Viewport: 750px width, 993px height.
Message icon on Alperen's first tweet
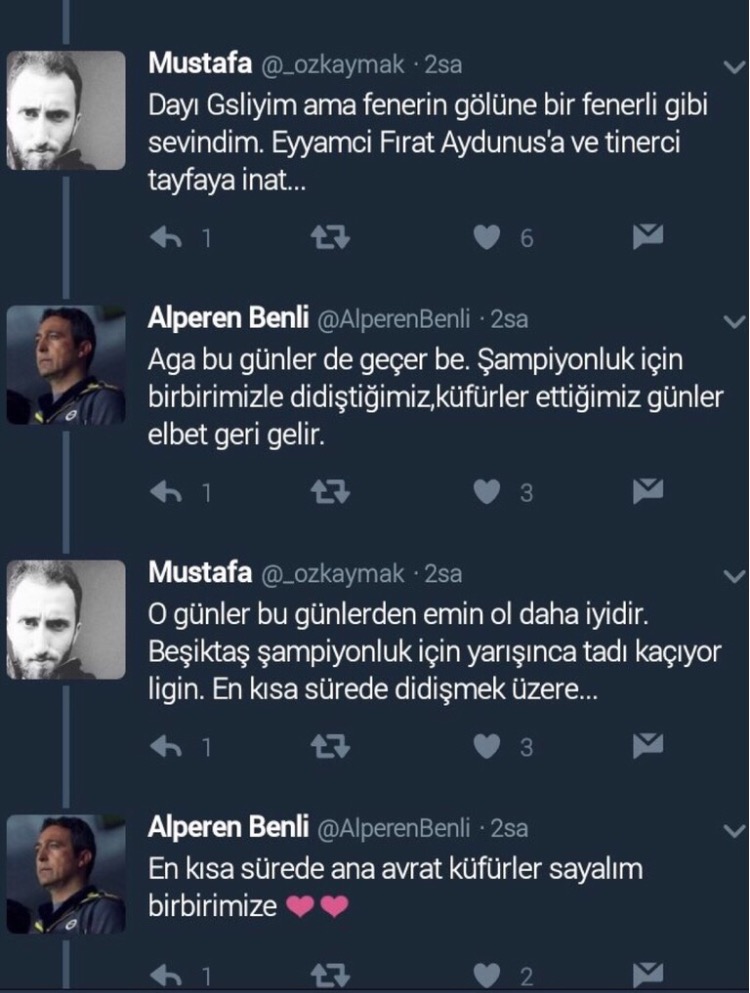pyautogui.click(x=649, y=491)
